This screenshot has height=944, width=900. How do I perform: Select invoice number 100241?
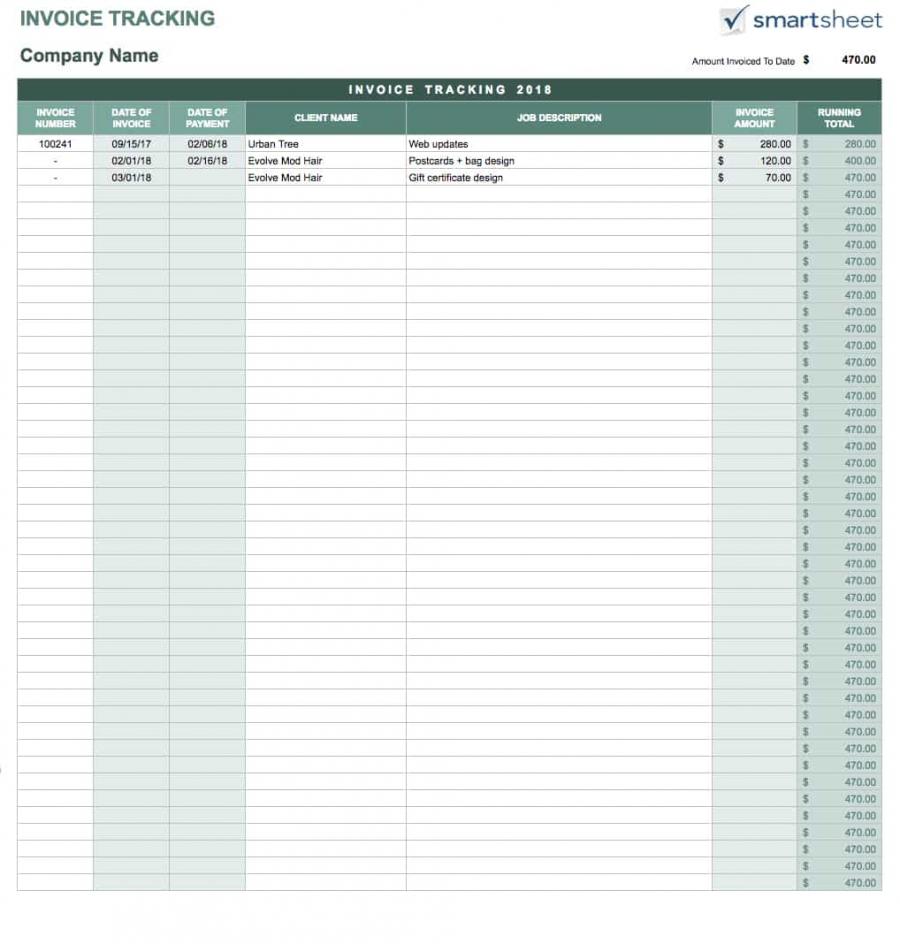(x=54, y=143)
